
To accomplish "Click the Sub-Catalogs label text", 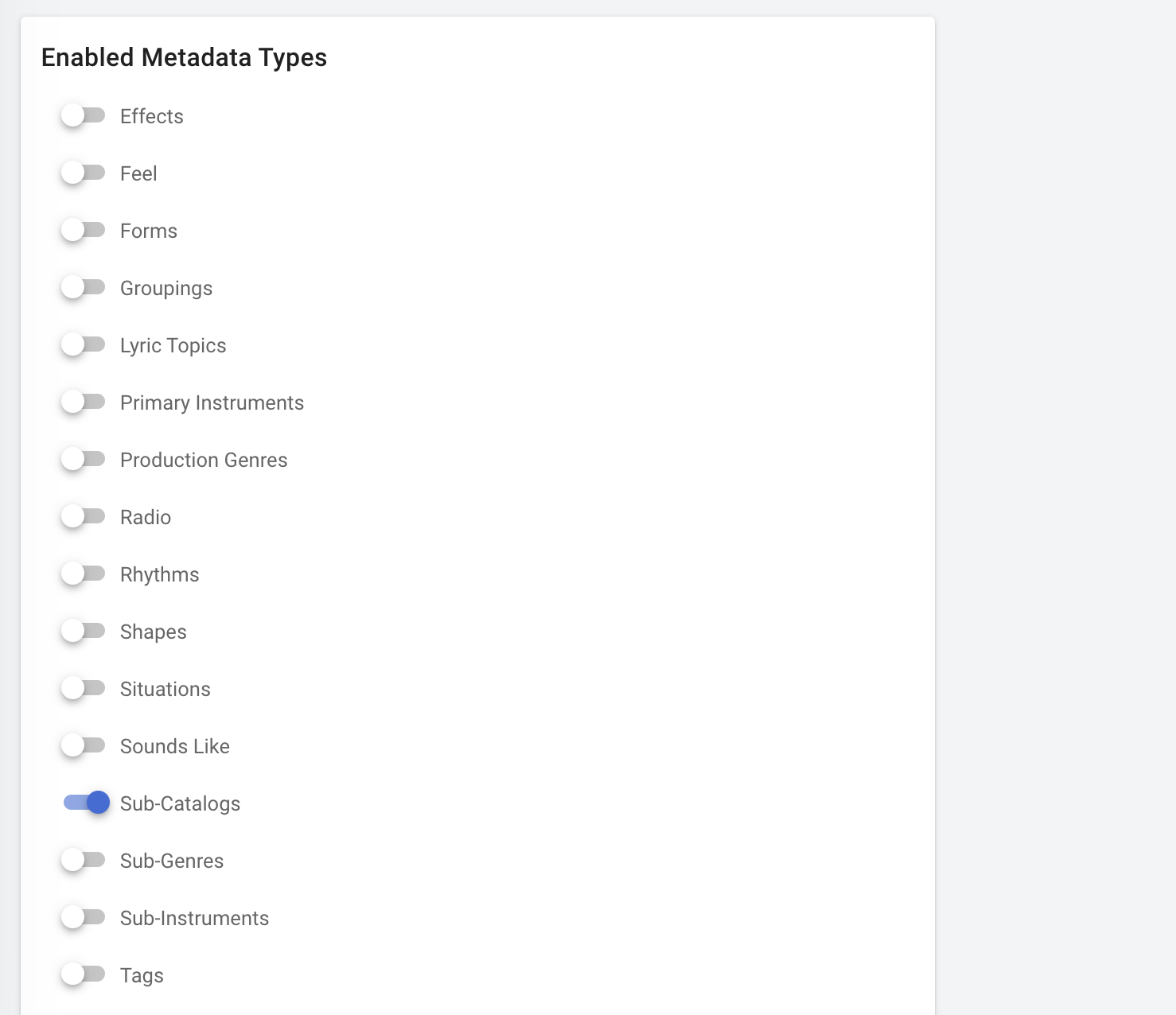I will [180, 803].
